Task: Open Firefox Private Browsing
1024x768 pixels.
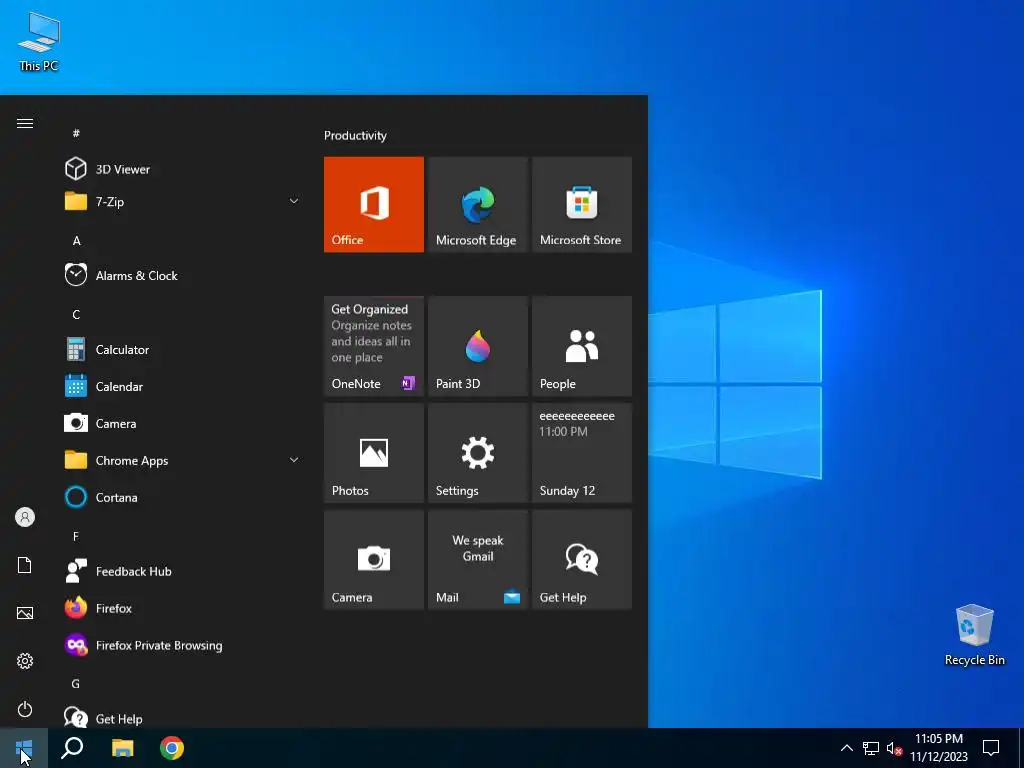Action: click(183, 645)
